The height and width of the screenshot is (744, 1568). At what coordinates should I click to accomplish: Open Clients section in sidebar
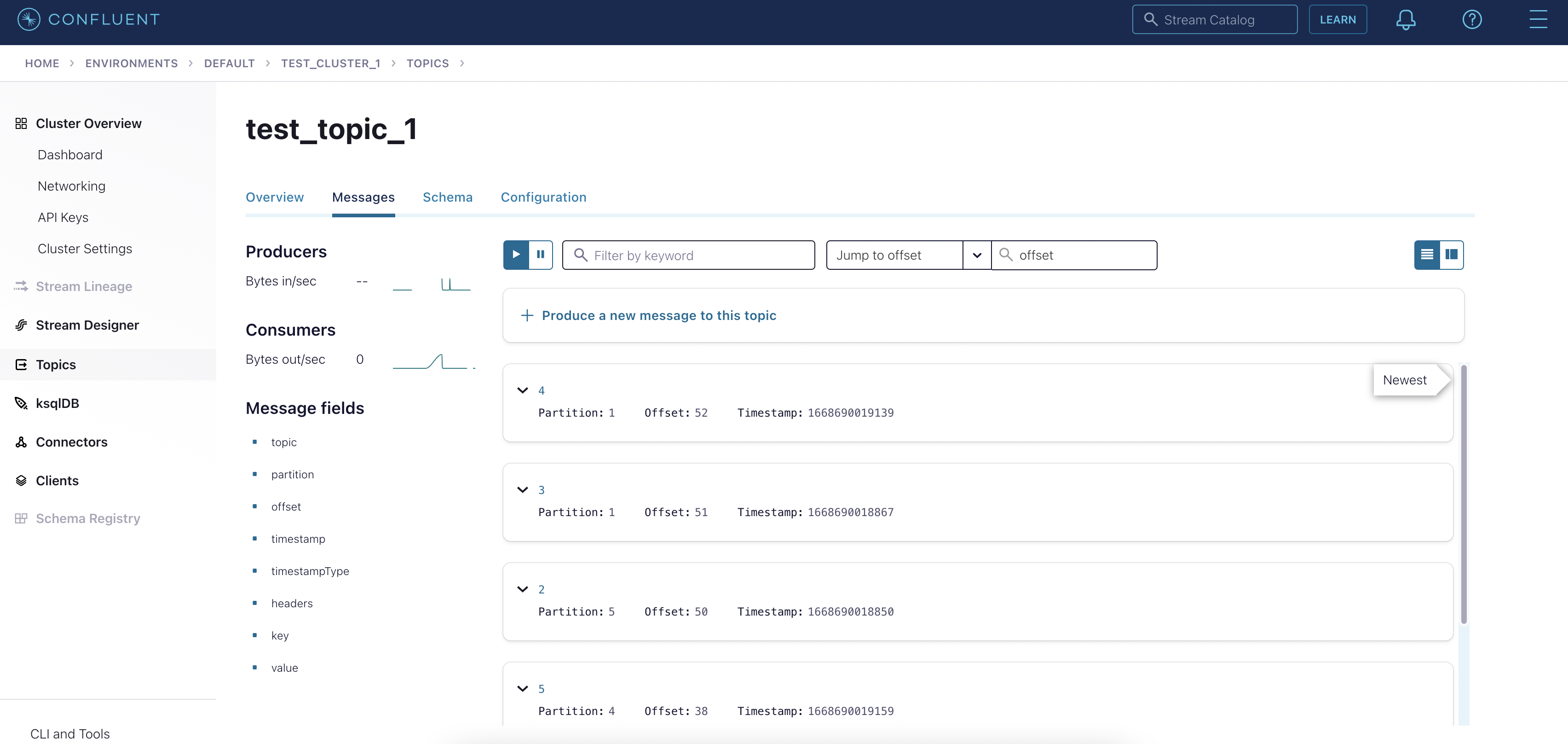pos(57,480)
